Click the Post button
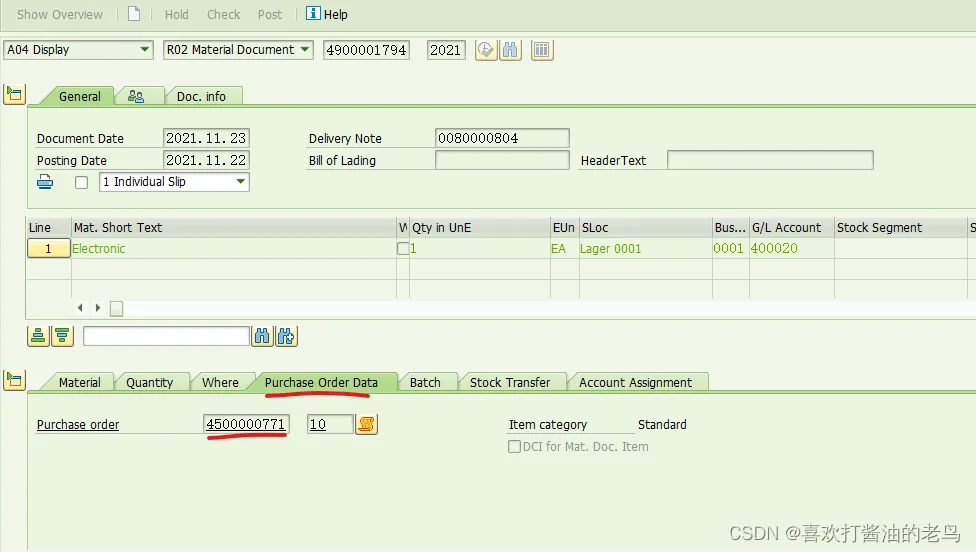The height and width of the screenshot is (552, 976). point(270,14)
